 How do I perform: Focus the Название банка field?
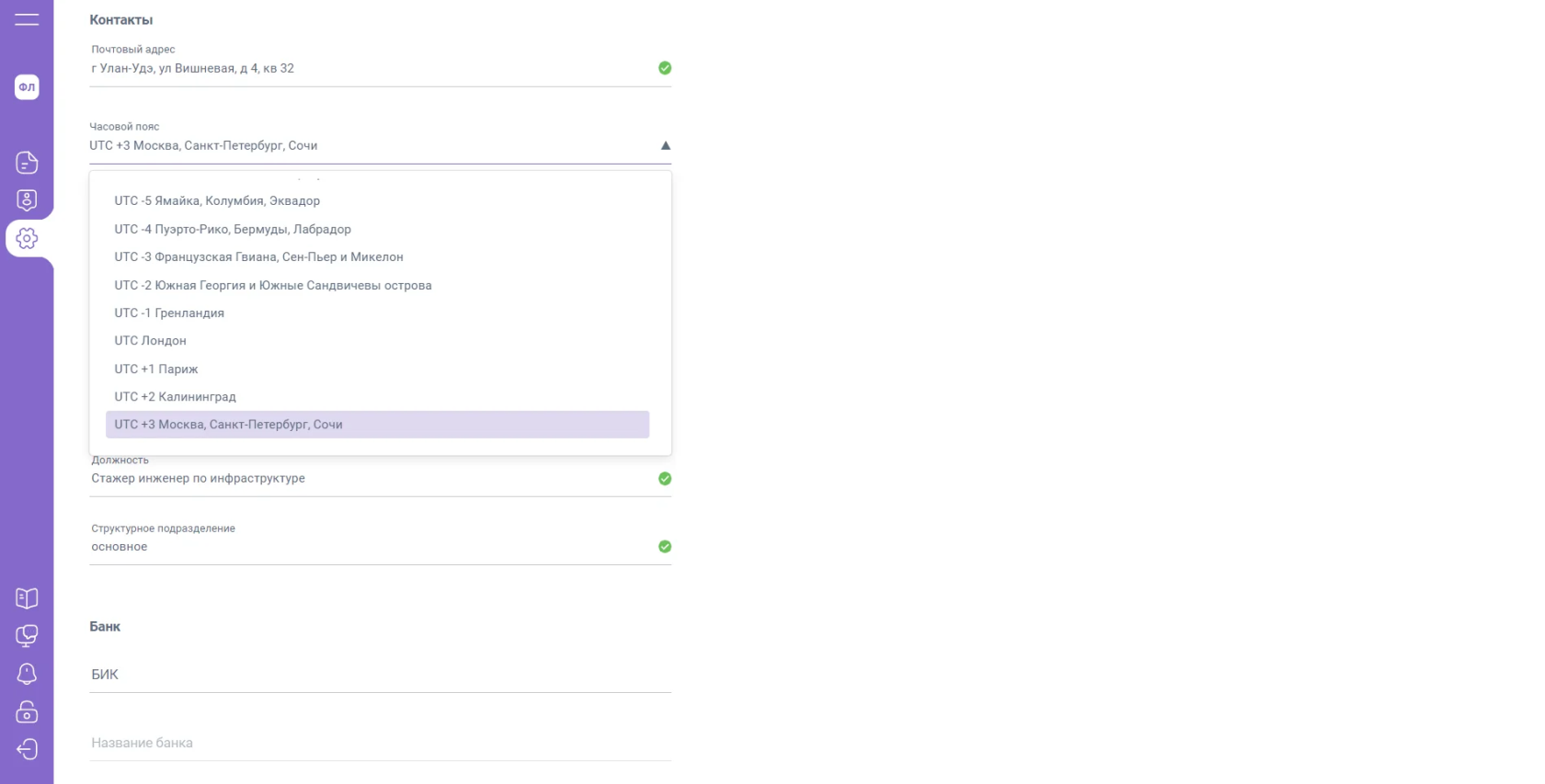[x=380, y=743]
